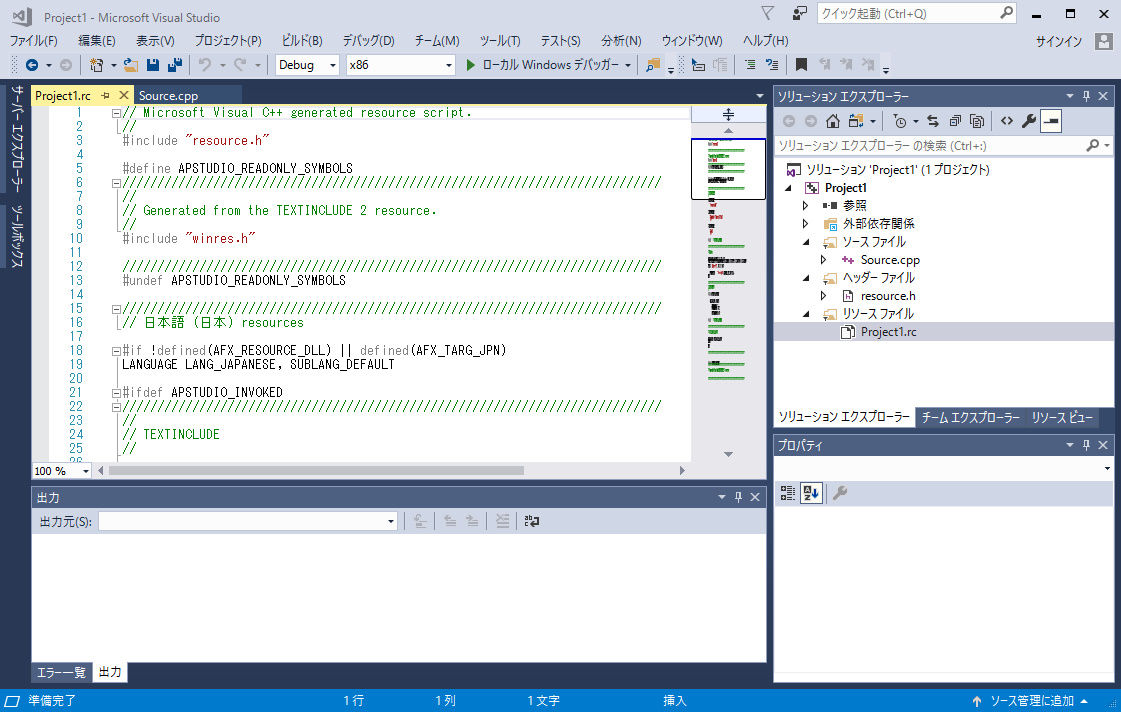Toggle auto-hide pin on the プロパティ panel
Screen dimensions: 1121x712
(x=1087, y=445)
